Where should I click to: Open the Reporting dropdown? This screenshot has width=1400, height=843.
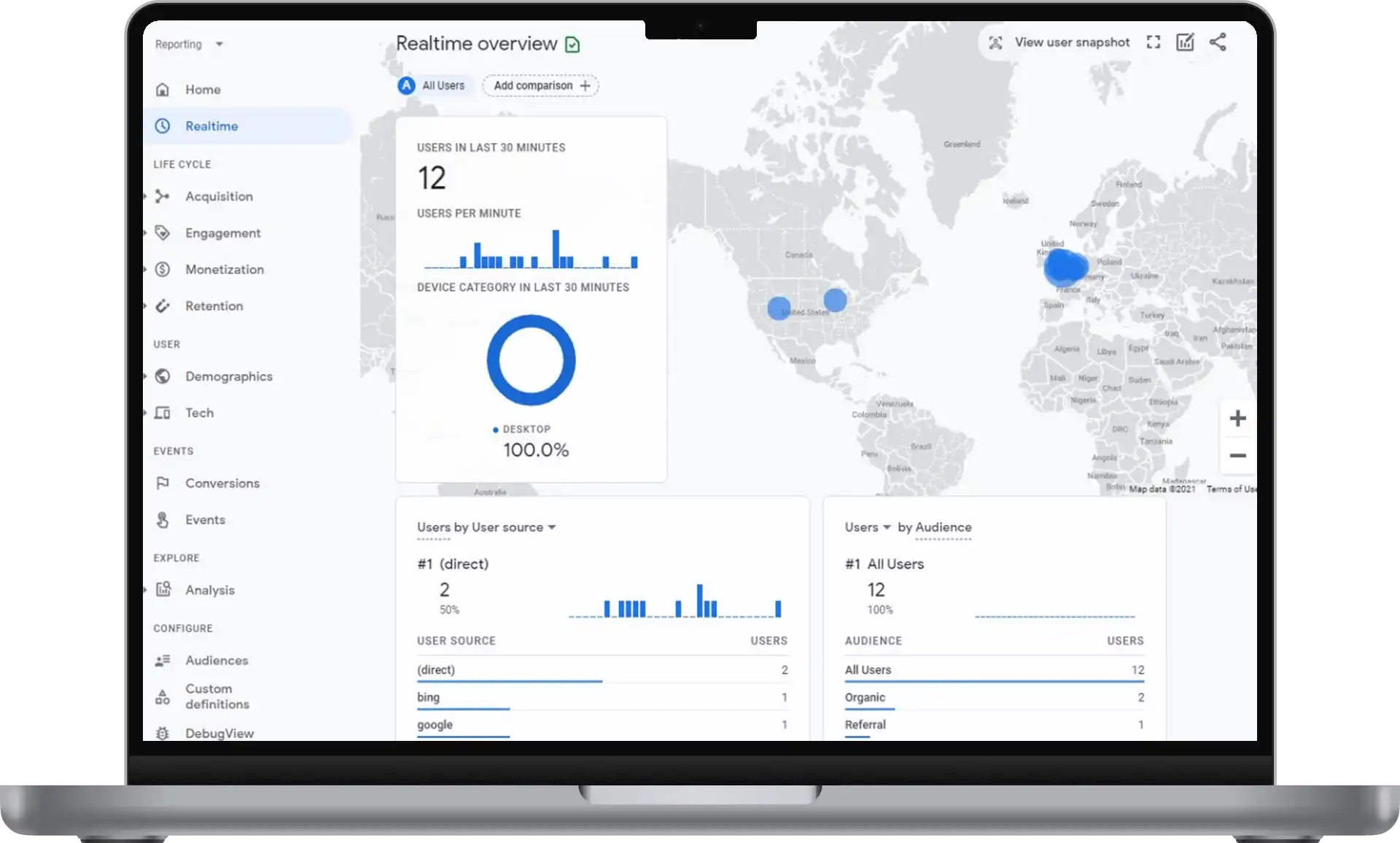(189, 44)
